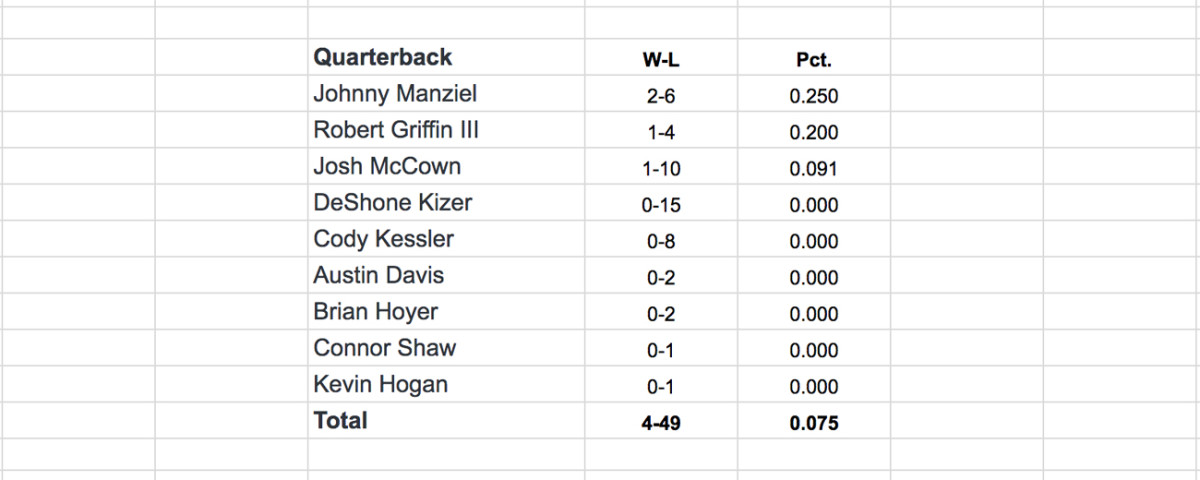This screenshot has width=1200, height=480.
Task: Select the Quarterback header cell
Action: click(383, 58)
